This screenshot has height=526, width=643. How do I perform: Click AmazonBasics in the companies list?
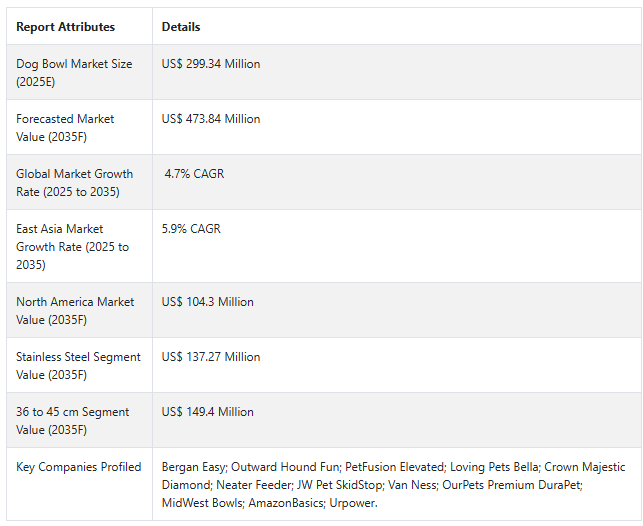click(283, 503)
